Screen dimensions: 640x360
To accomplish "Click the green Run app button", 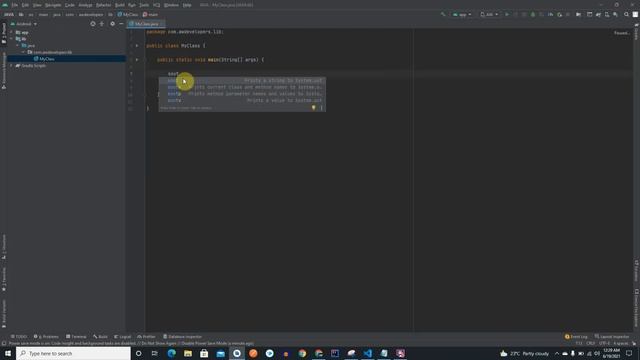I will click(x=507, y=14).
